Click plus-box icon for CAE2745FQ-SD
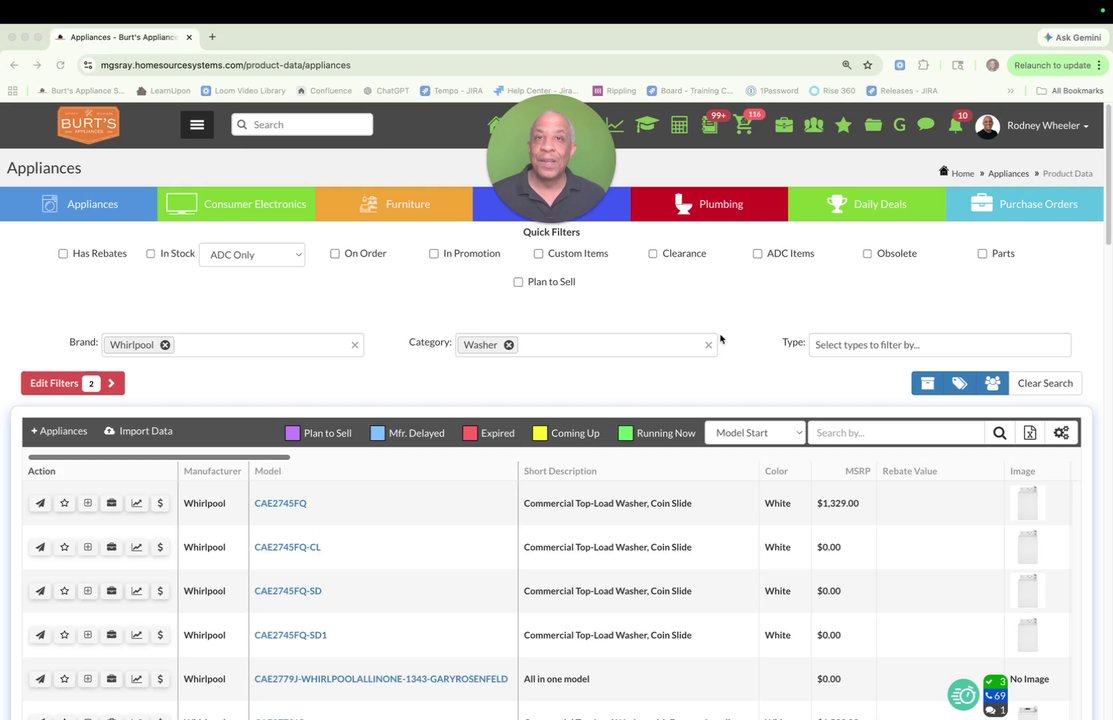The width and height of the screenshot is (1113, 720). pyautogui.click(x=88, y=591)
